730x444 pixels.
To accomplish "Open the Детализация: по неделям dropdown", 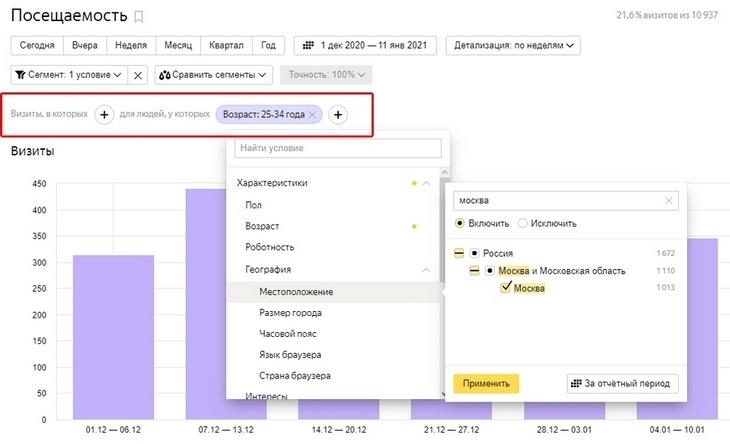I will (x=514, y=45).
